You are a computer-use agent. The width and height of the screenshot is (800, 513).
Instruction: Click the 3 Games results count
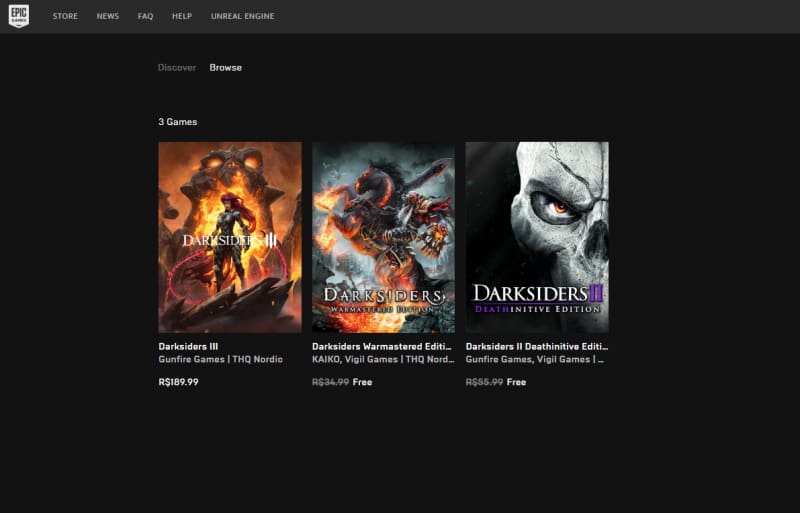(x=178, y=122)
